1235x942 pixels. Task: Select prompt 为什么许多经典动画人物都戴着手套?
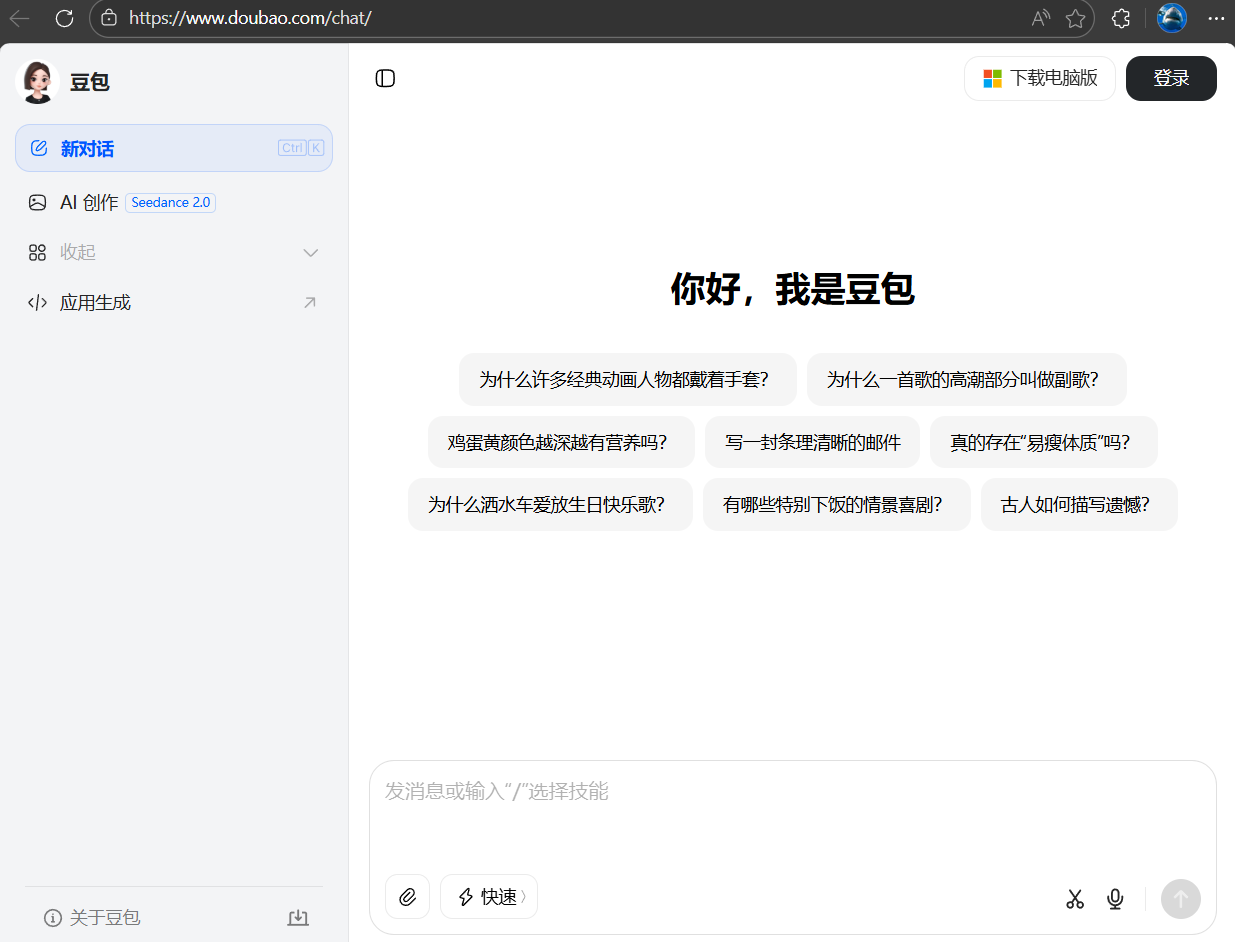pos(628,379)
